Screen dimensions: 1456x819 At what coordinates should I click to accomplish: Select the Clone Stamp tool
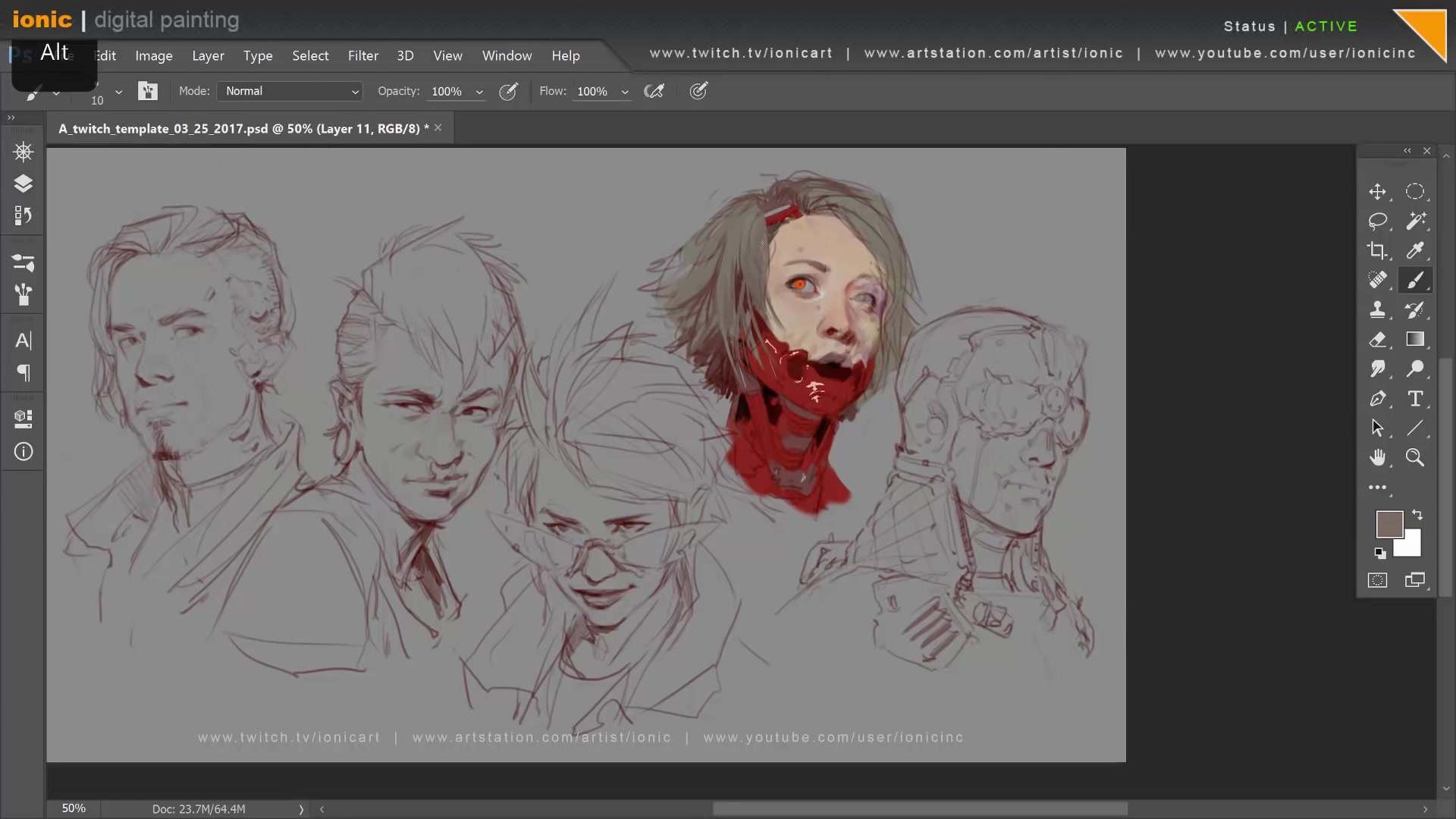click(1377, 309)
